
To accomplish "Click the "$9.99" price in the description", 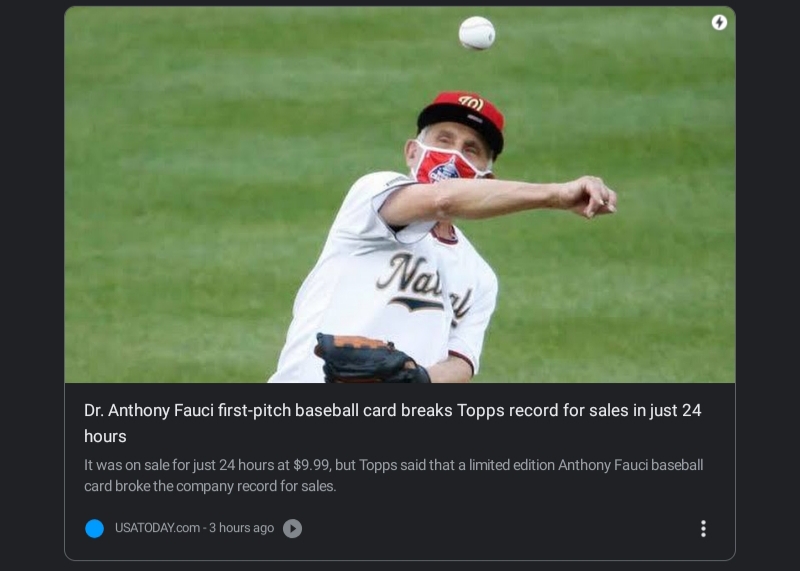I will point(311,465).
